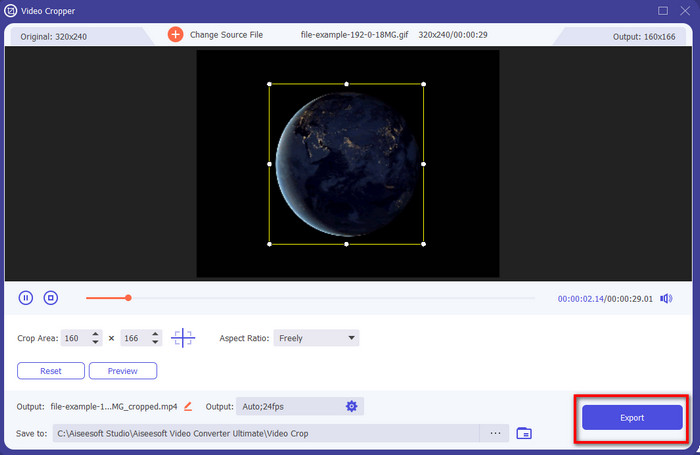Click the Preview button
Screen dimensions: 700x455
pyautogui.click(x=122, y=371)
